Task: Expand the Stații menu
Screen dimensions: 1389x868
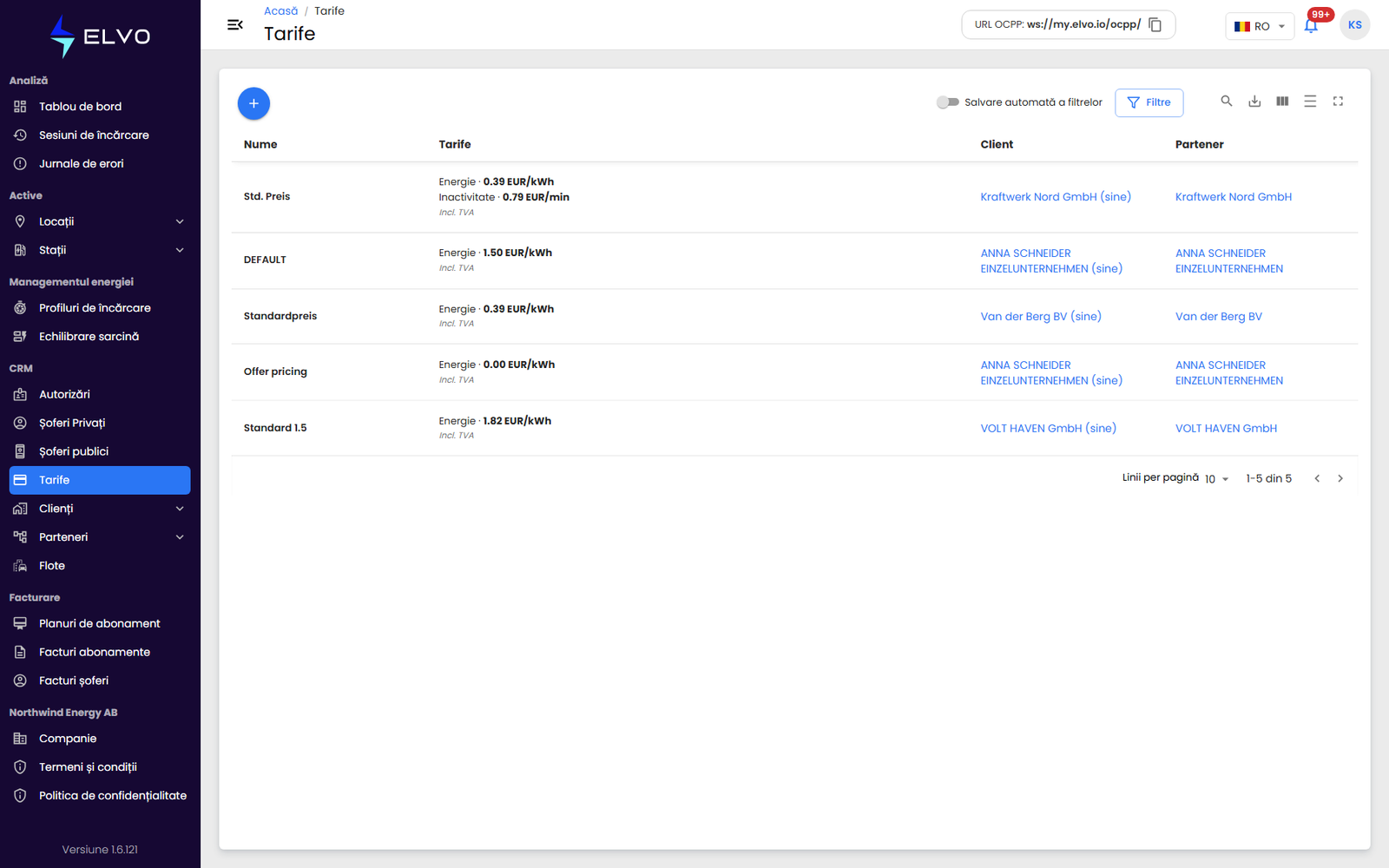Action: click(100, 250)
